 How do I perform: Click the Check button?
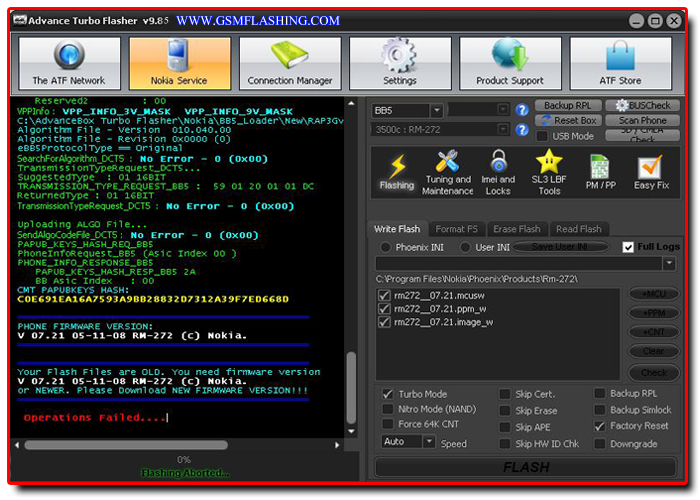(654, 372)
